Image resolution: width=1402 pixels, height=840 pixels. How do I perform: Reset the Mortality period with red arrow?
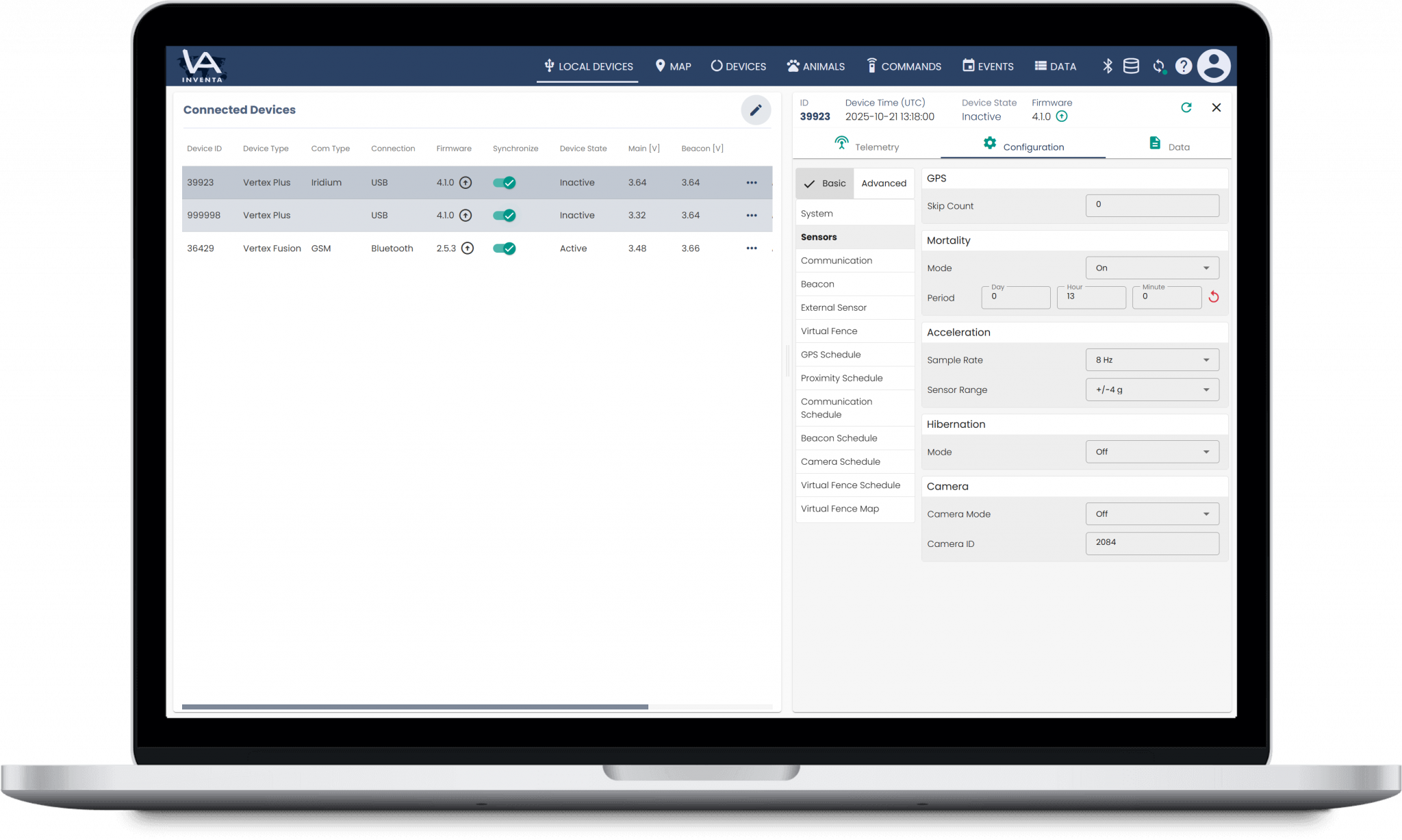(x=1214, y=297)
